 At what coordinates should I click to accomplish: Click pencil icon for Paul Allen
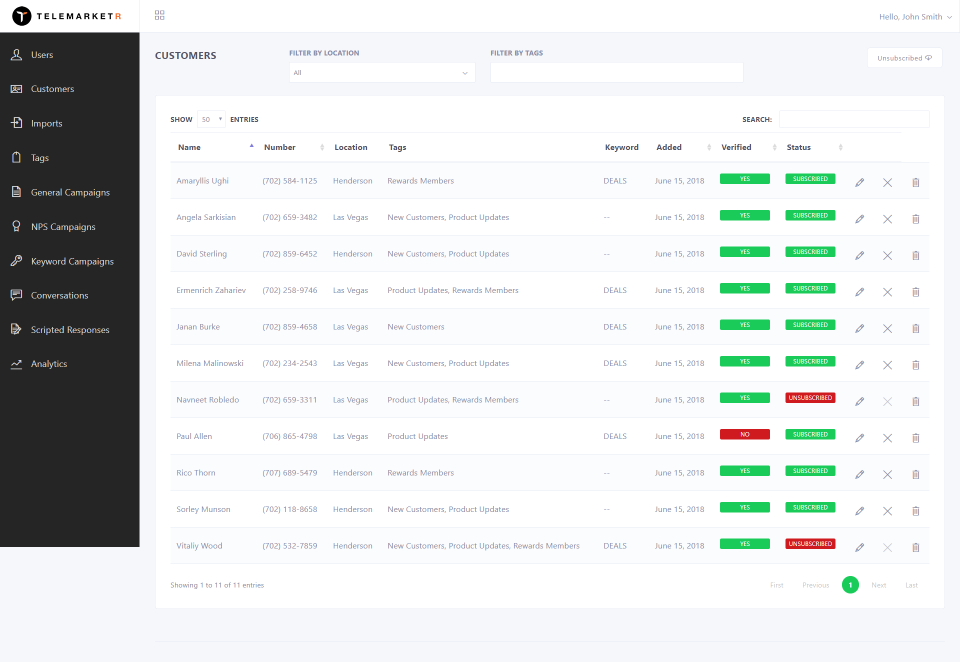click(x=860, y=438)
